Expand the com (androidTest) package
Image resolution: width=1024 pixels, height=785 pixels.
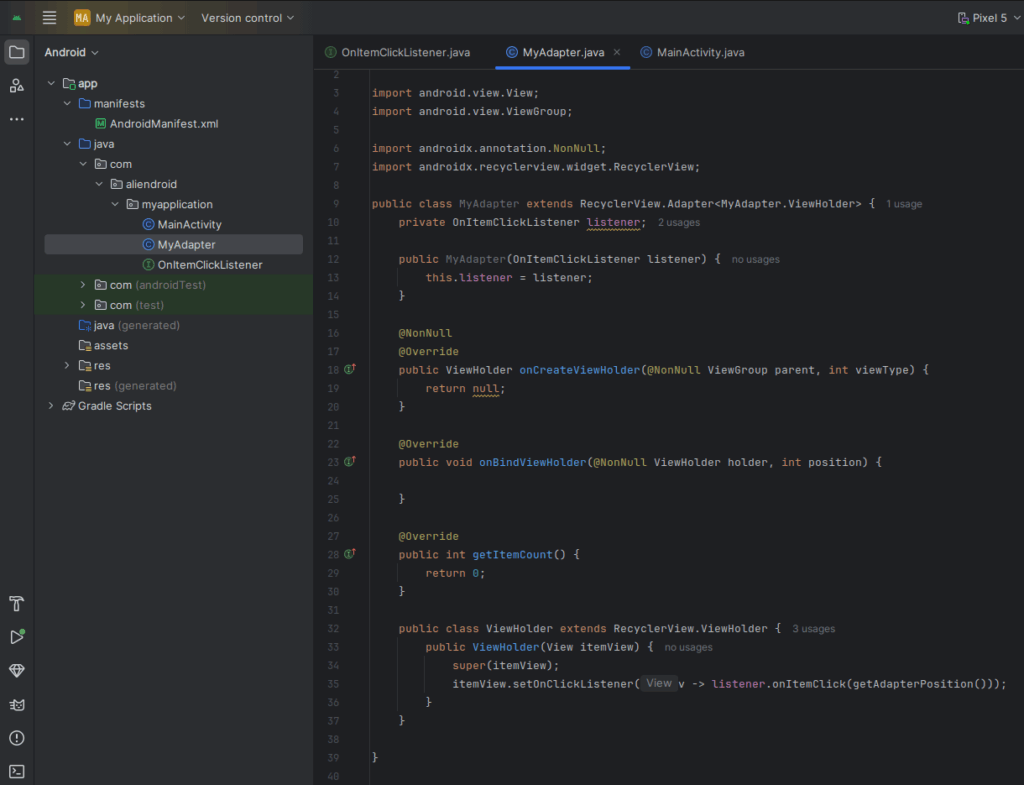pos(83,285)
